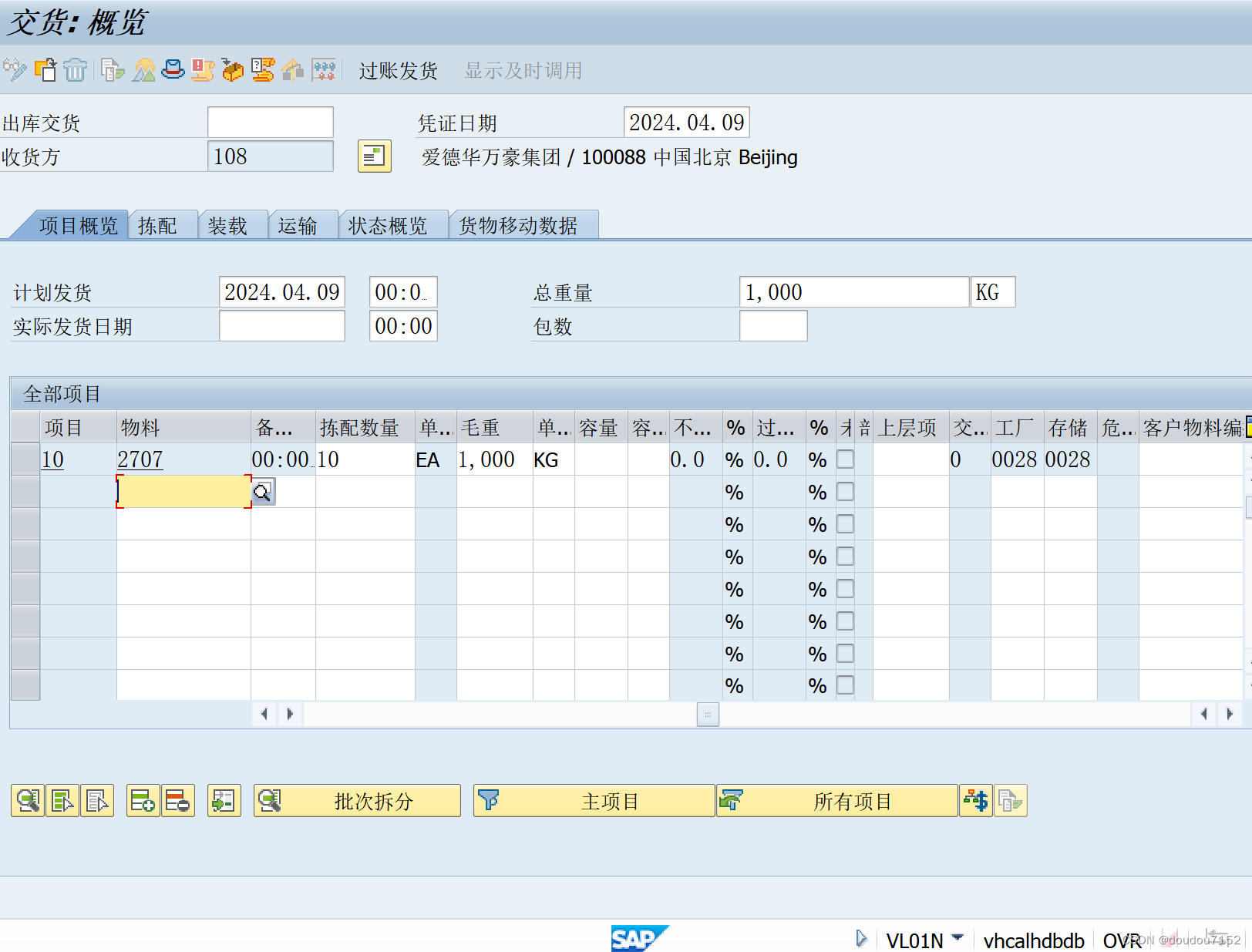Insert a new item row using the row-plus icon
The width and height of the screenshot is (1252, 952).
143,800
